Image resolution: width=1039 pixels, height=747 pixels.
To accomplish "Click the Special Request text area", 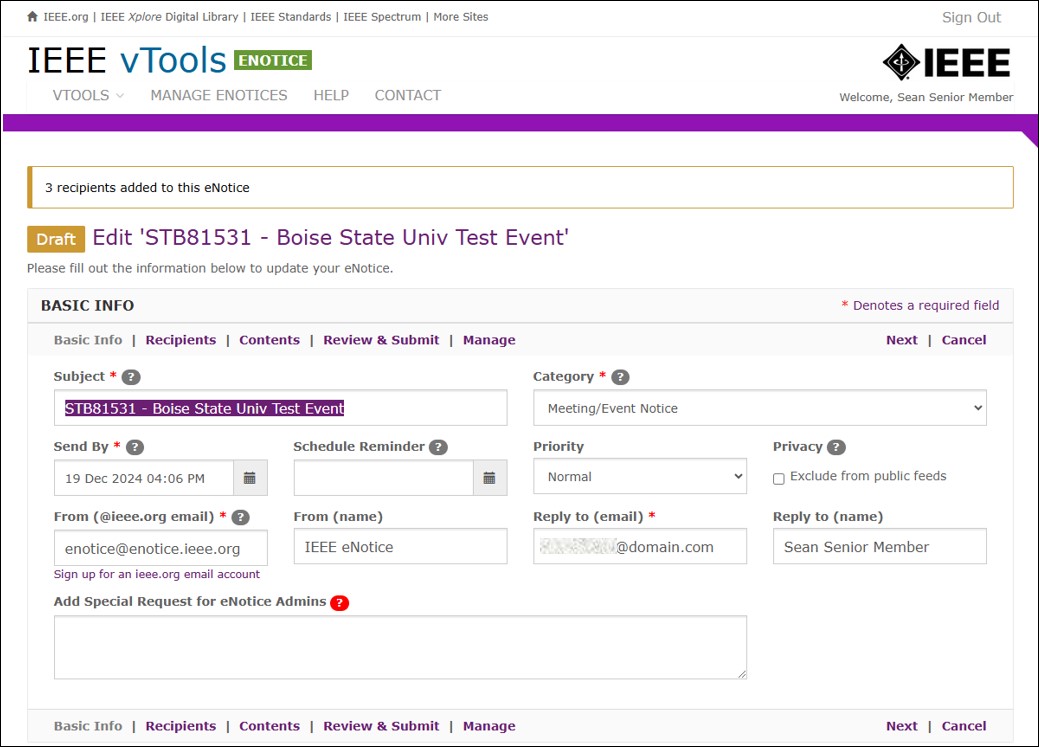I will pyautogui.click(x=400, y=648).
